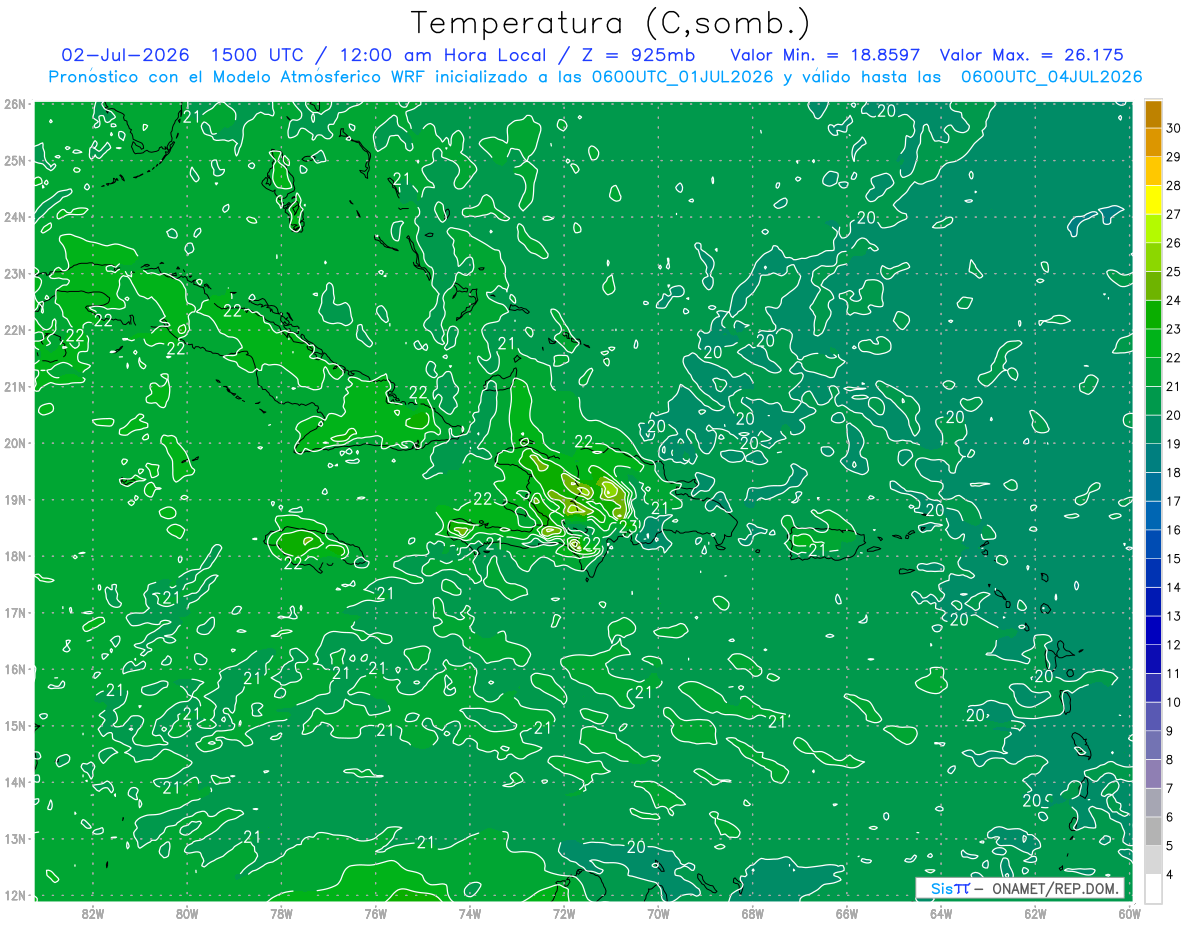
Task: Click the '21N' latitude axis label
Action: pos(14,387)
